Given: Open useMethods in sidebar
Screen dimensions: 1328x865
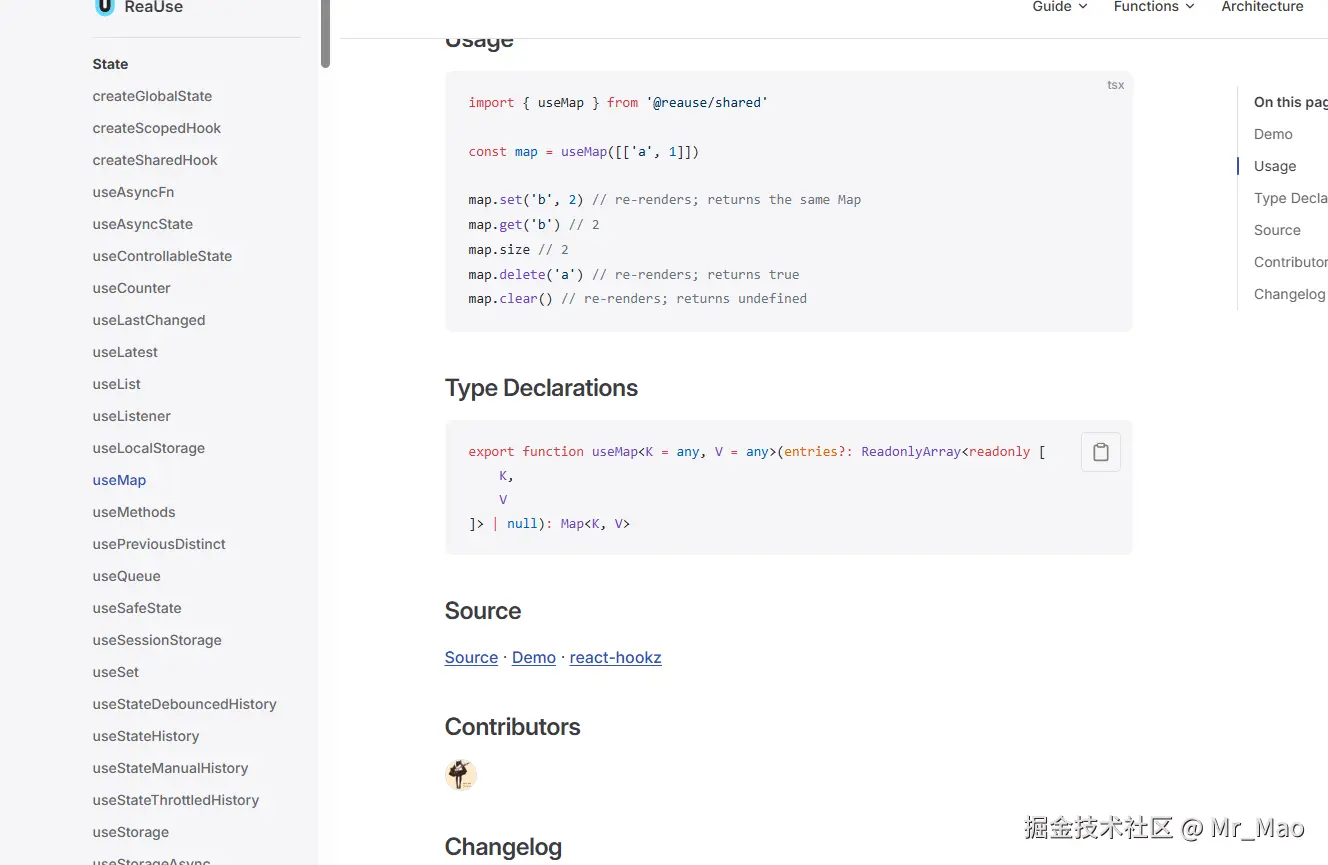Looking at the screenshot, I should [x=134, y=512].
